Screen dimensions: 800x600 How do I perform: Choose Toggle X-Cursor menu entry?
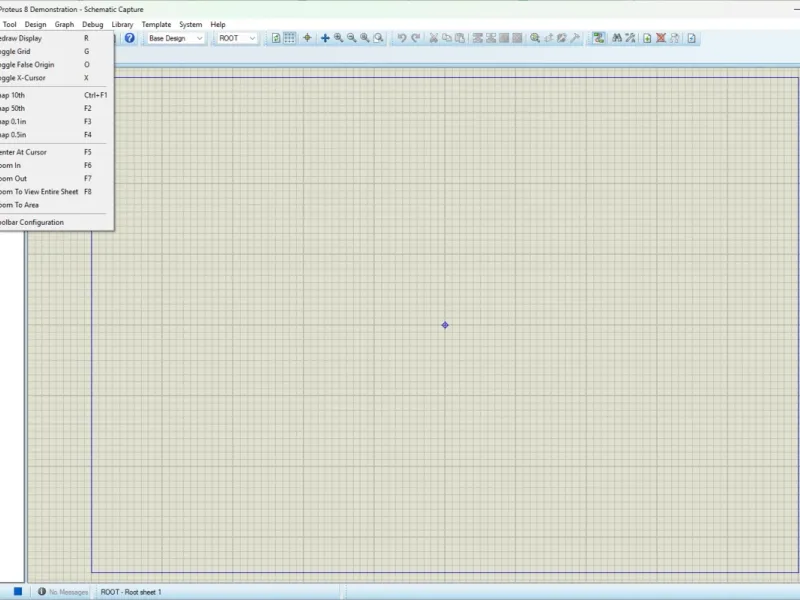click(x=55, y=78)
